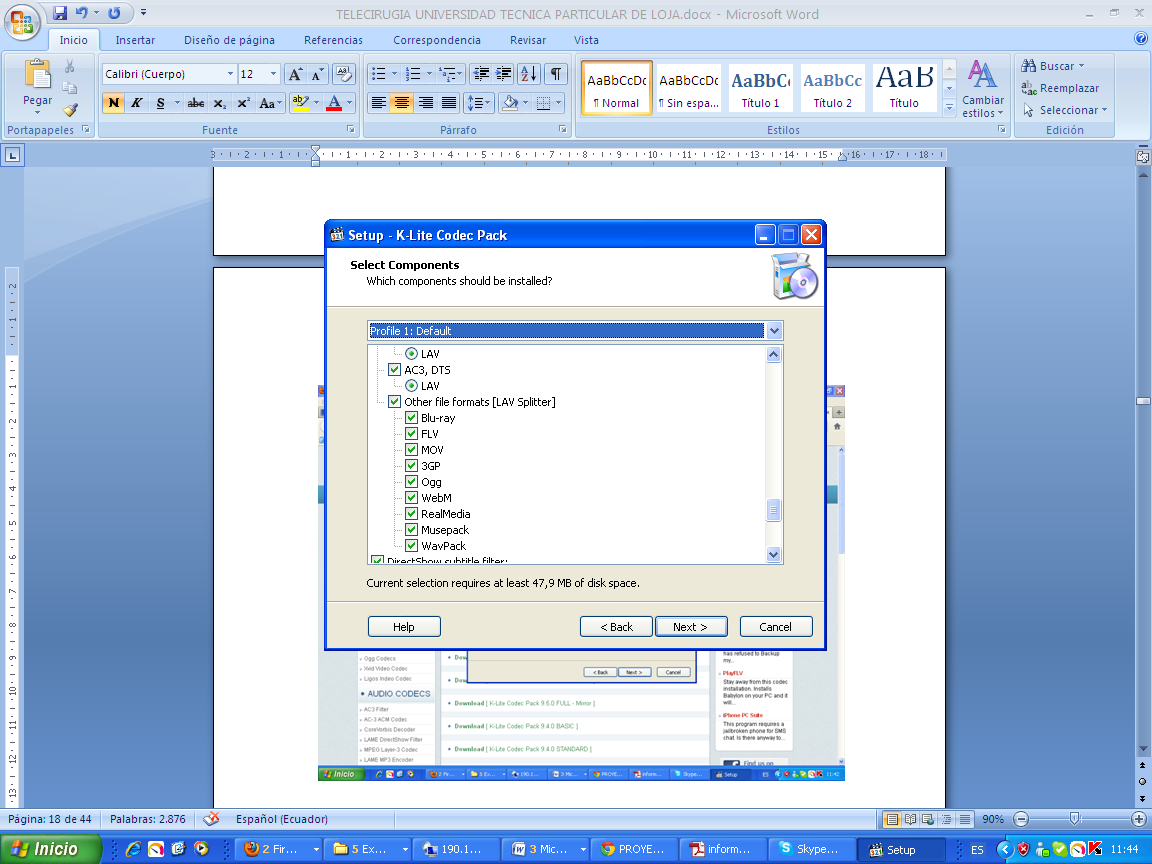Apply the Título 1 style thumbnail

click(760, 87)
